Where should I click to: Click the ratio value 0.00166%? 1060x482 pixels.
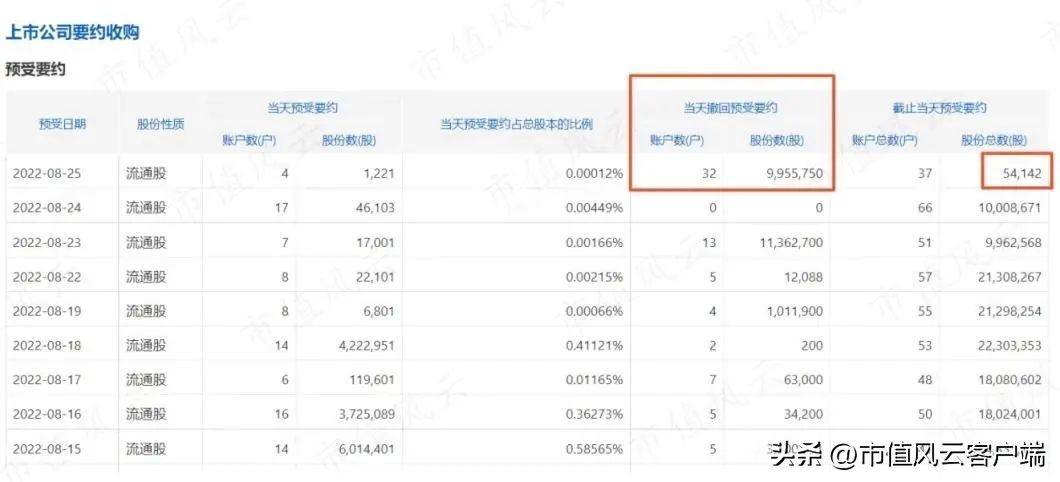pos(594,242)
